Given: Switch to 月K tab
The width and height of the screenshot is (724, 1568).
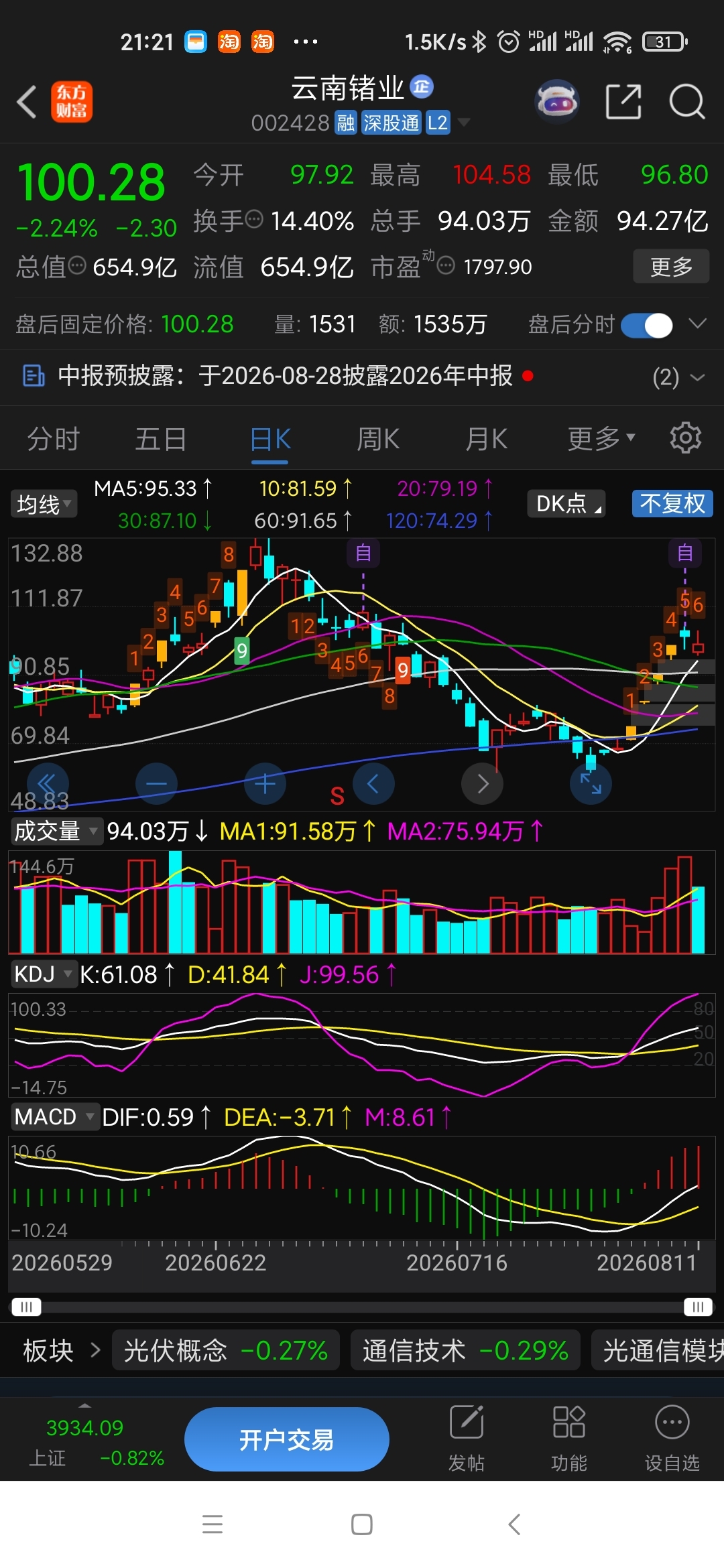Looking at the screenshot, I should coord(486,439).
